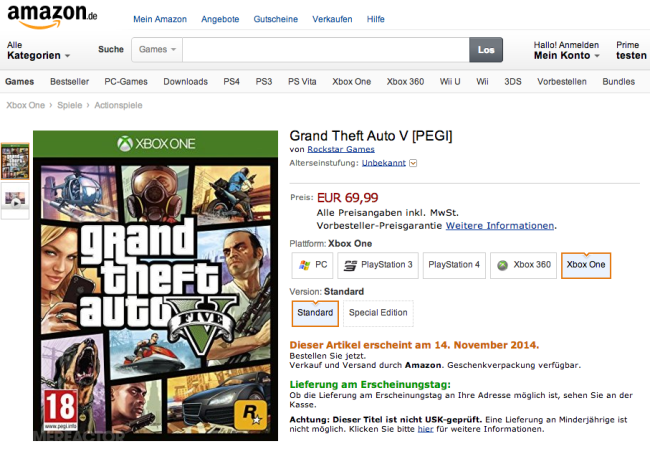650x464 pixels.
Task: Click the Los search button
Action: [x=486, y=50]
